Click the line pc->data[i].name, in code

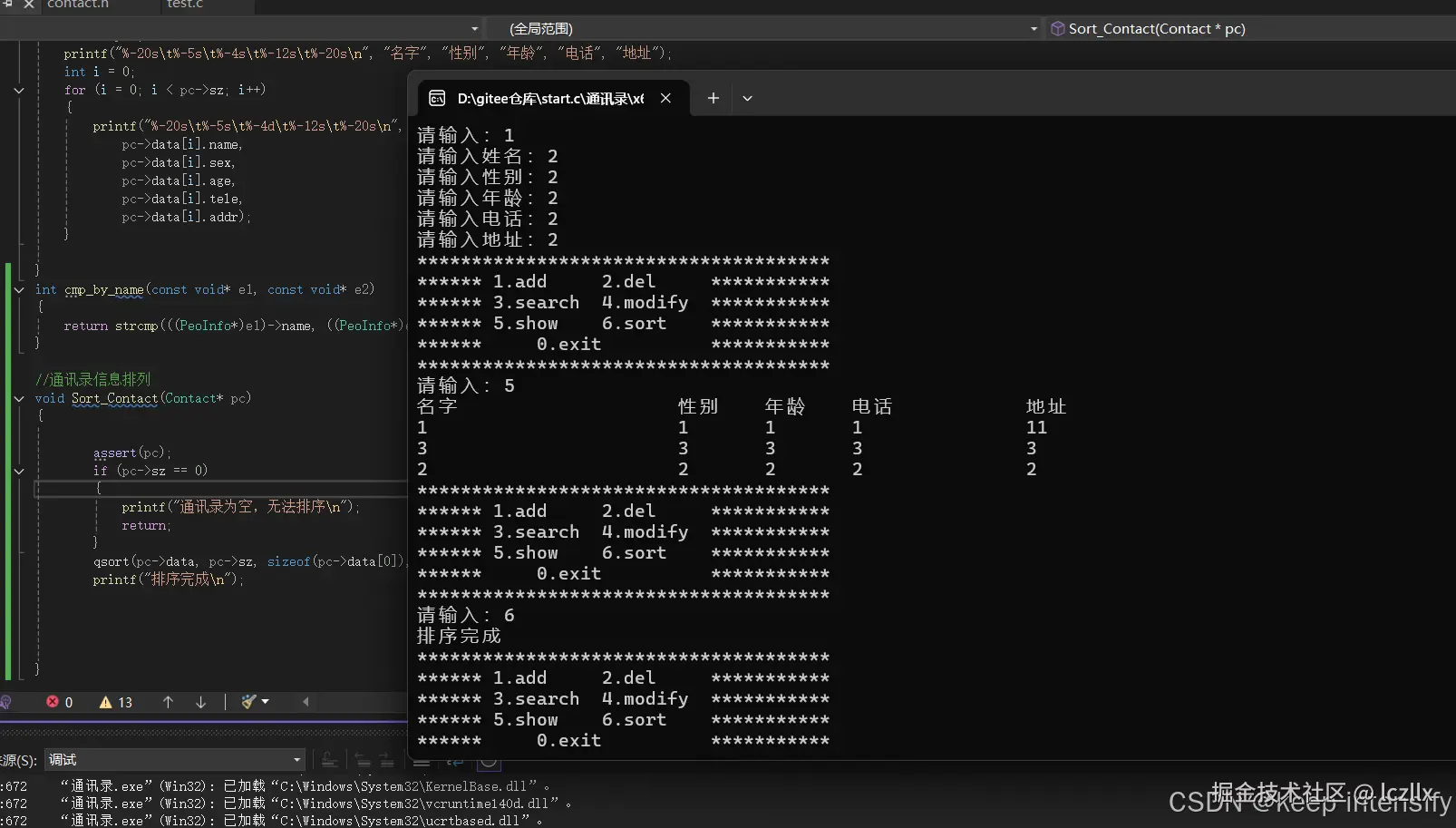pos(181,144)
